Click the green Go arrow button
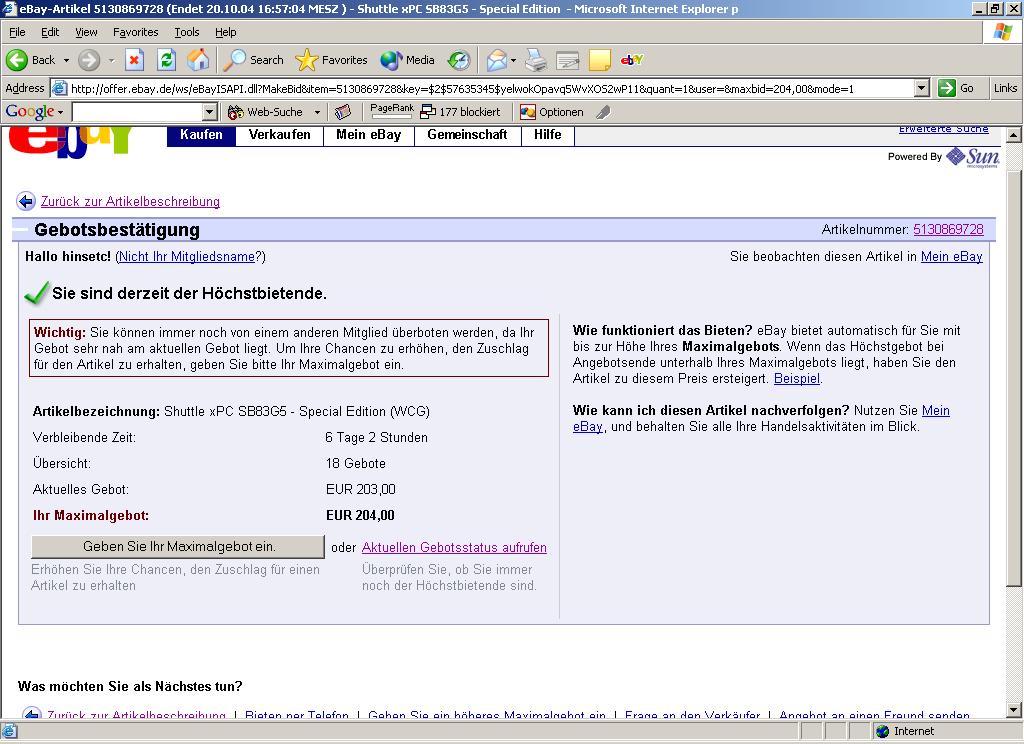This screenshot has height=744, width=1024. pos(946,88)
